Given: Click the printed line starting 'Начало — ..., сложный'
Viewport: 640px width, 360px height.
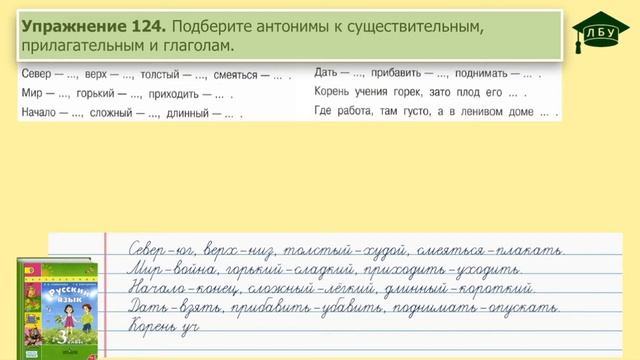Looking at the screenshot, I should [132, 112].
